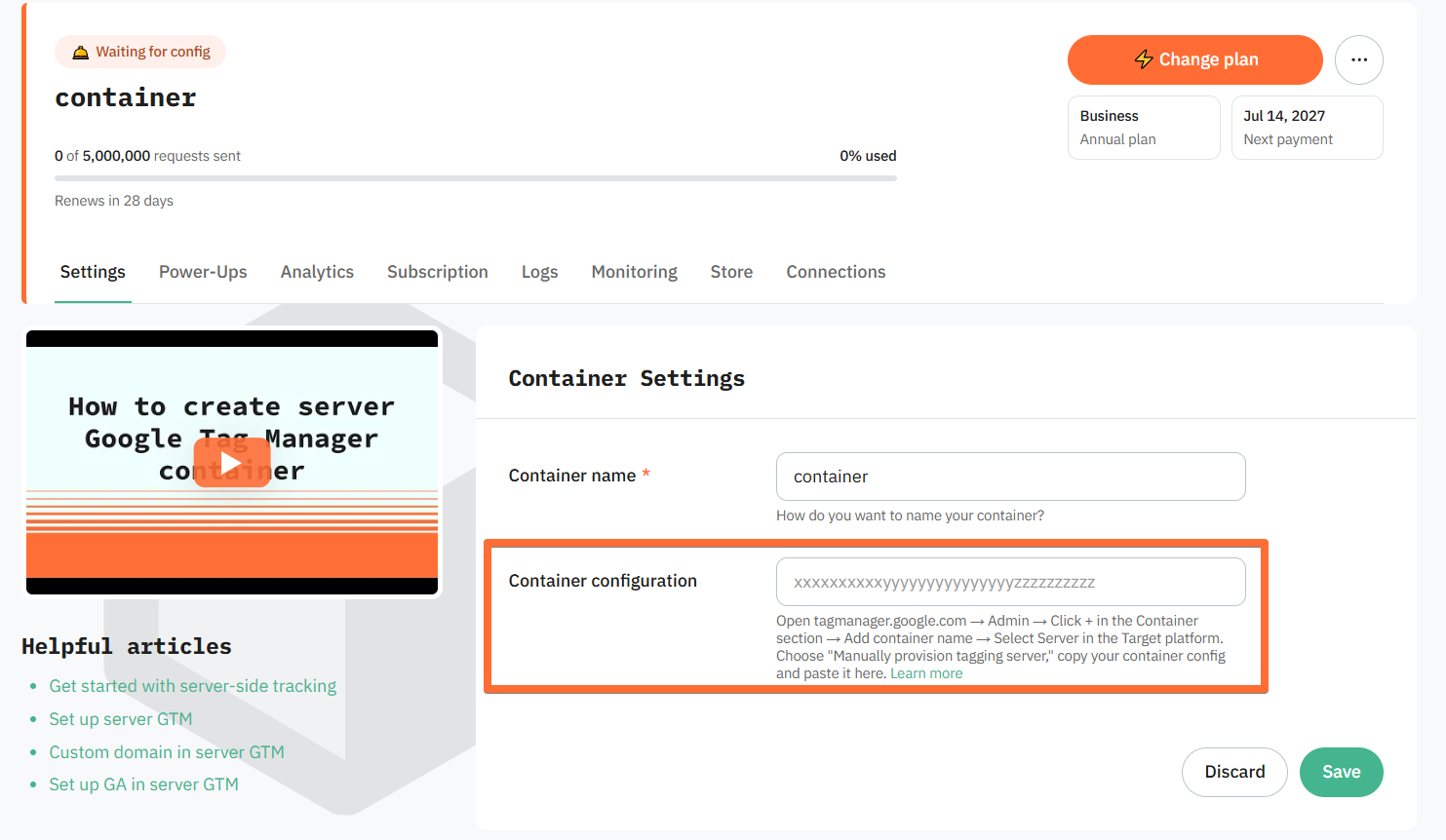Image resolution: width=1446 pixels, height=840 pixels.
Task: Click the Business Annual plan card
Action: pos(1144,128)
